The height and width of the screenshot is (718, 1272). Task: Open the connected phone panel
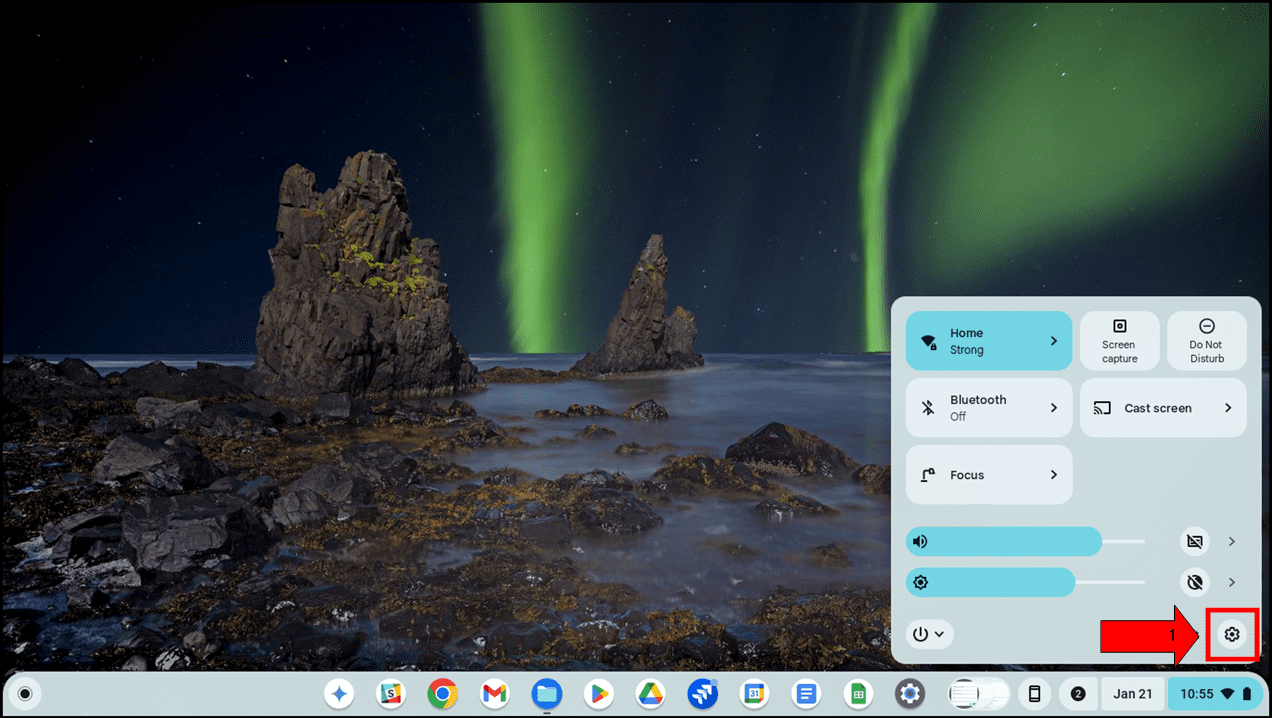pos(1034,693)
